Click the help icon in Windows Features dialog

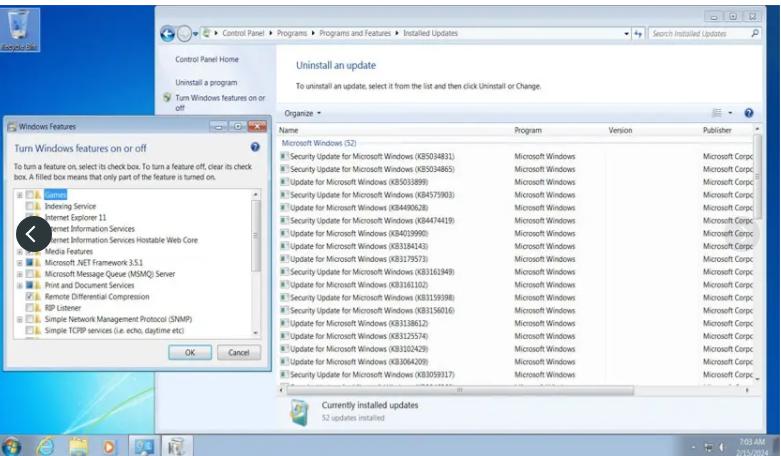(x=255, y=147)
